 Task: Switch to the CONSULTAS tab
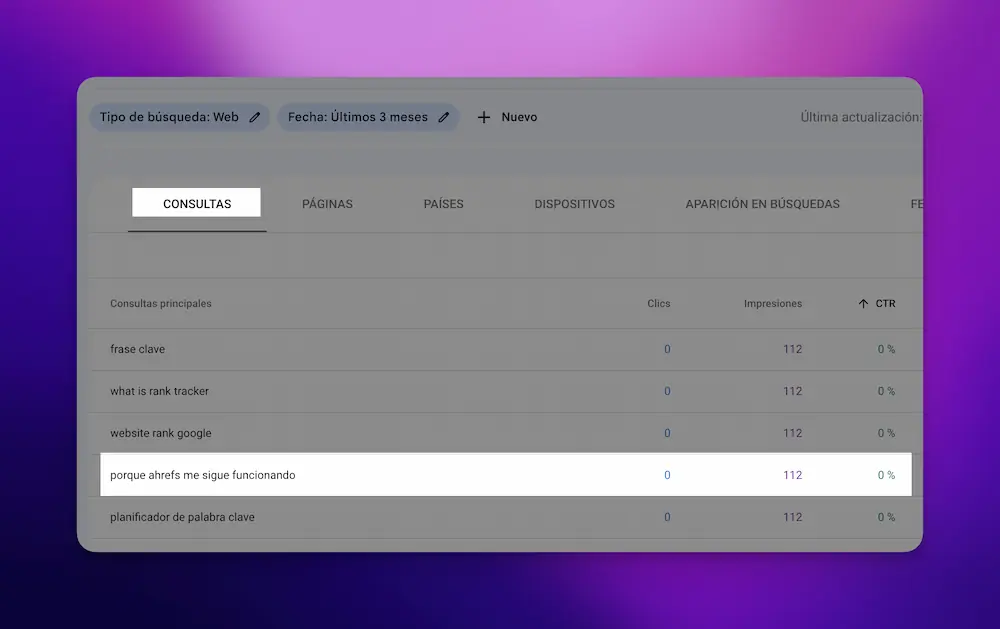(x=197, y=204)
